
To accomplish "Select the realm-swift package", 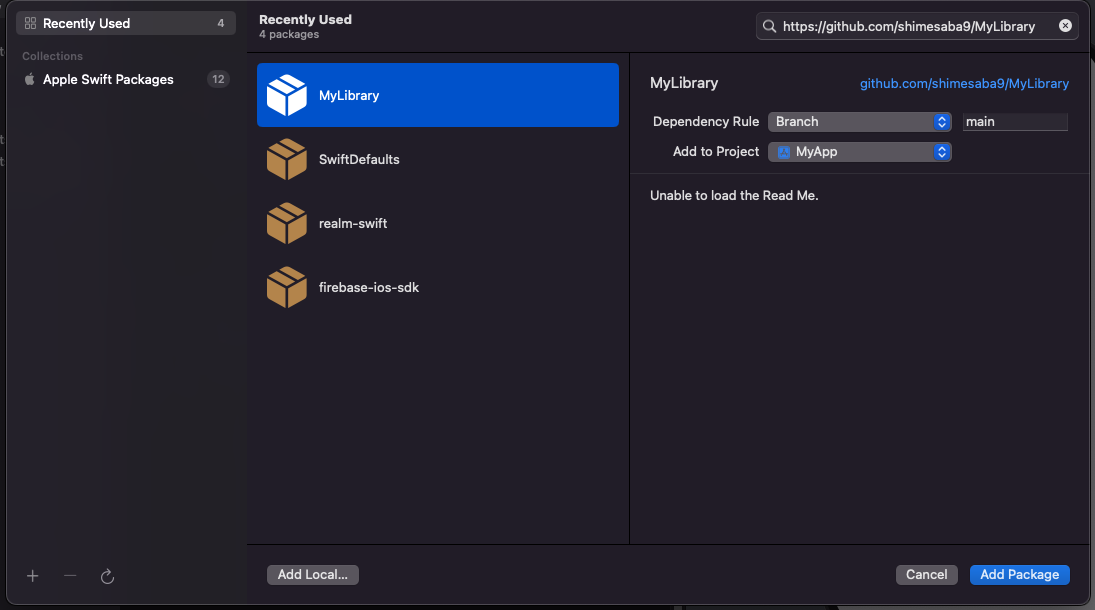I will pos(438,224).
